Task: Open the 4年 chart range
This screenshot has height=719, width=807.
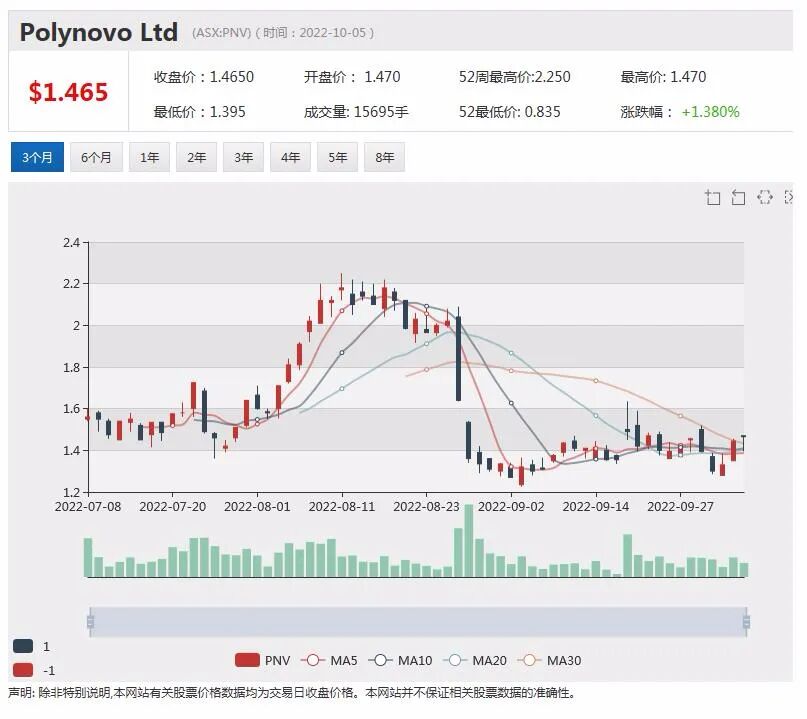Action: click(290, 157)
